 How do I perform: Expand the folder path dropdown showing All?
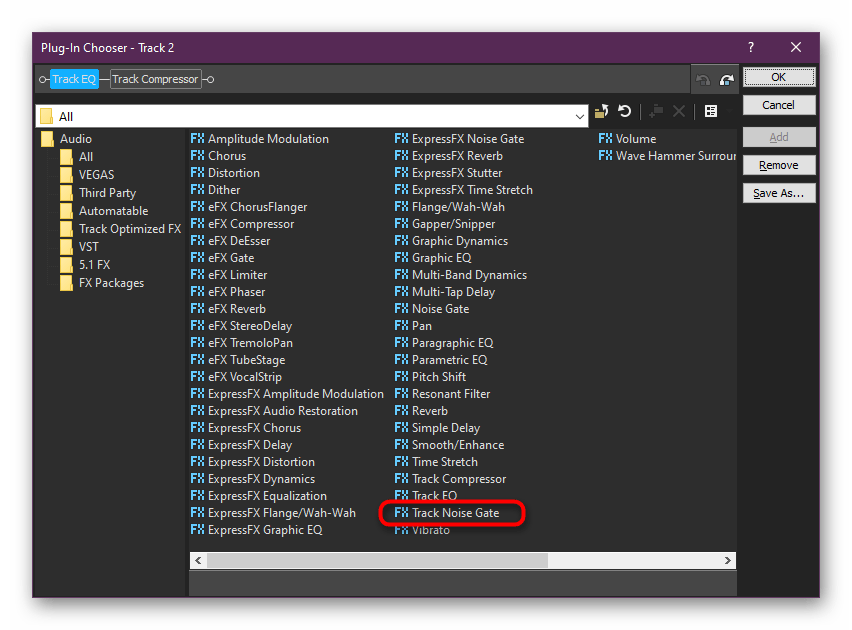(580, 116)
